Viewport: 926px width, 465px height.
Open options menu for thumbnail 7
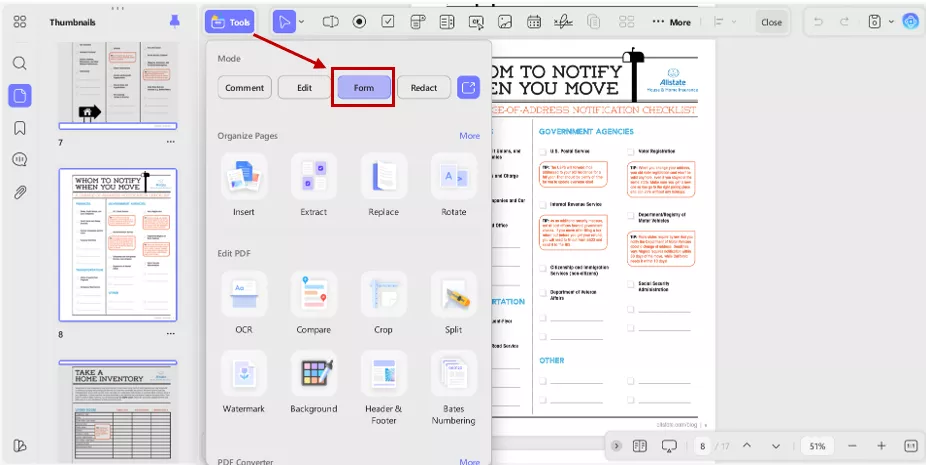171,142
